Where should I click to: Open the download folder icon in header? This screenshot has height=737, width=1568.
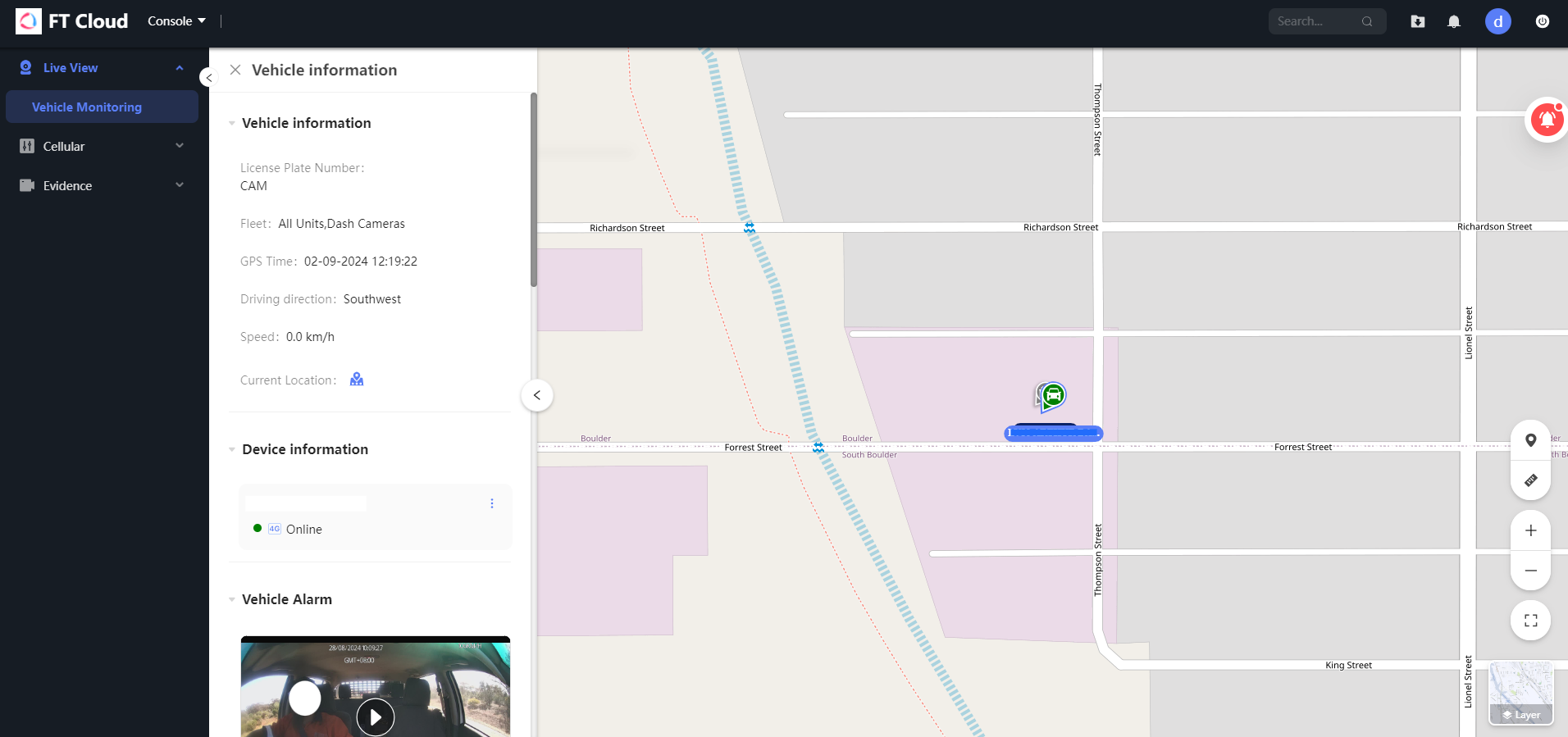[x=1418, y=21]
